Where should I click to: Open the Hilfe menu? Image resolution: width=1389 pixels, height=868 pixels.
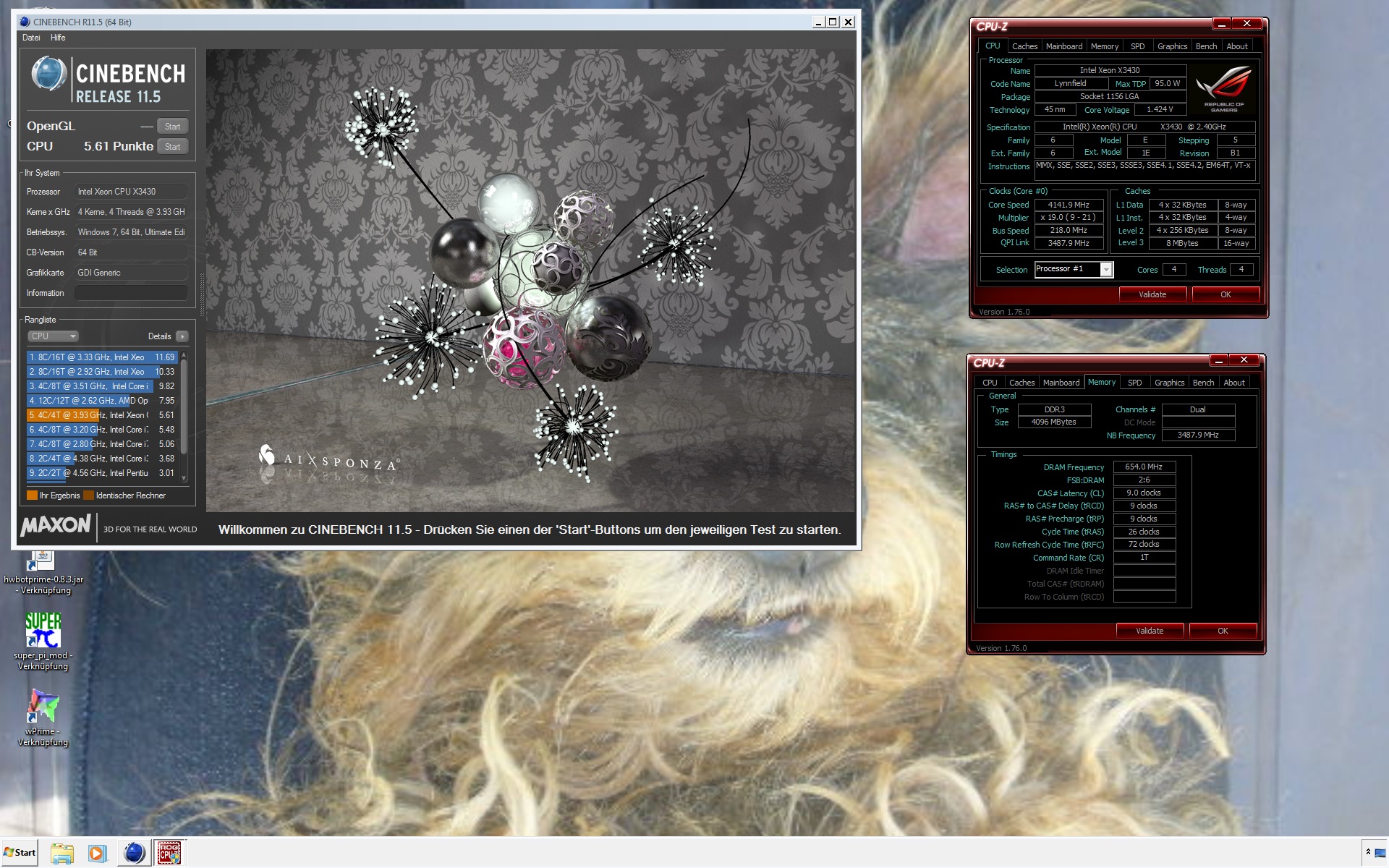click(58, 38)
